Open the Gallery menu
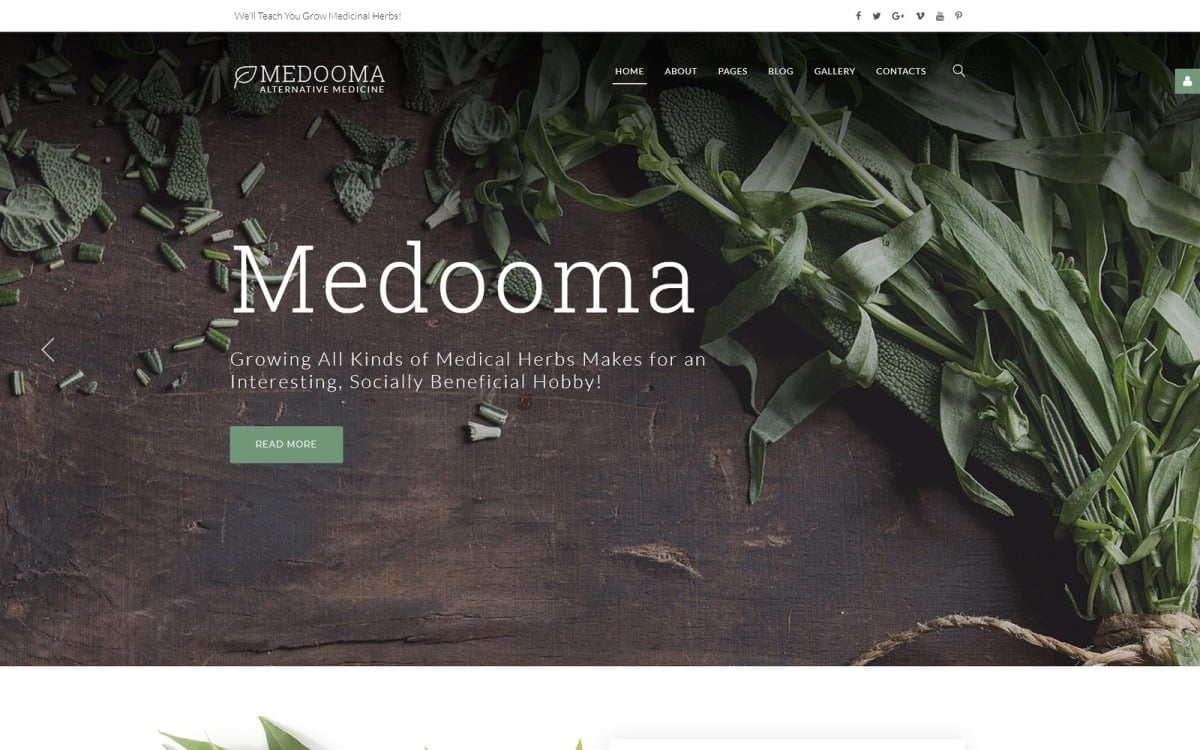 835,72
